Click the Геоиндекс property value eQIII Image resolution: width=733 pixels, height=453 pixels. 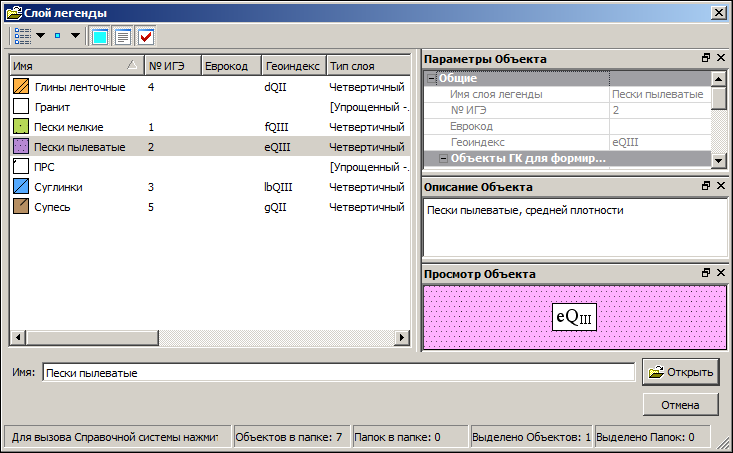pyautogui.click(x=660, y=142)
